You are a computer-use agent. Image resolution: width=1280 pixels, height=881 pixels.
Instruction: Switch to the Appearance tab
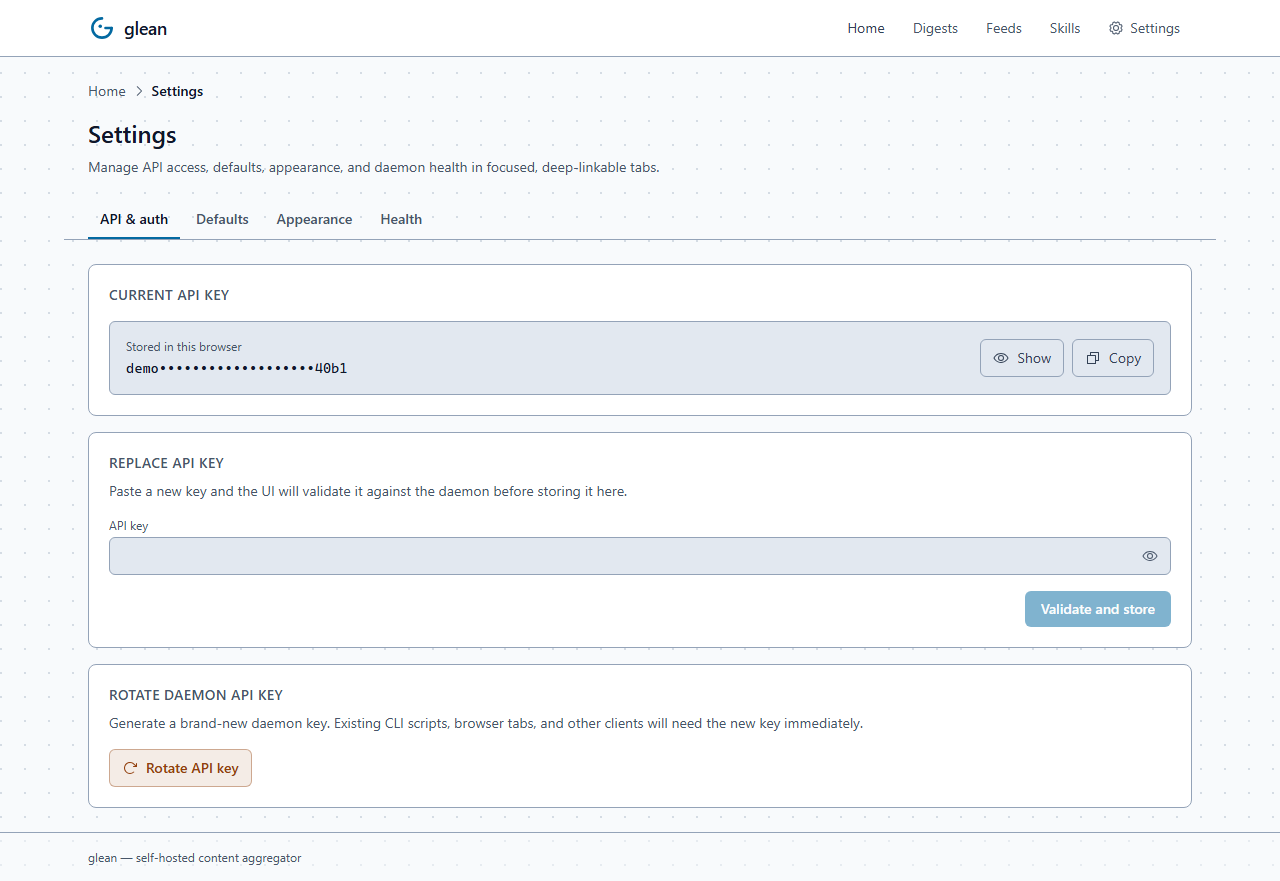point(314,219)
